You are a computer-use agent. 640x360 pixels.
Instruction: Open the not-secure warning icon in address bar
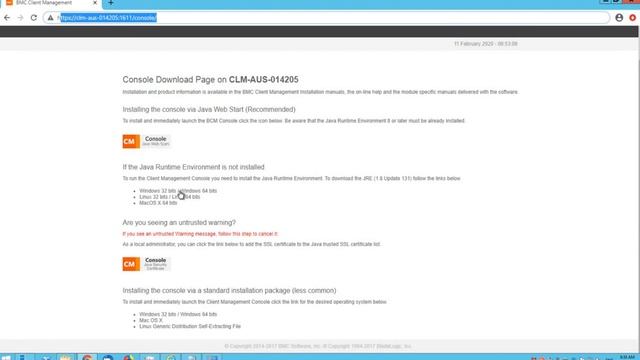pyautogui.click(x=50, y=18)
